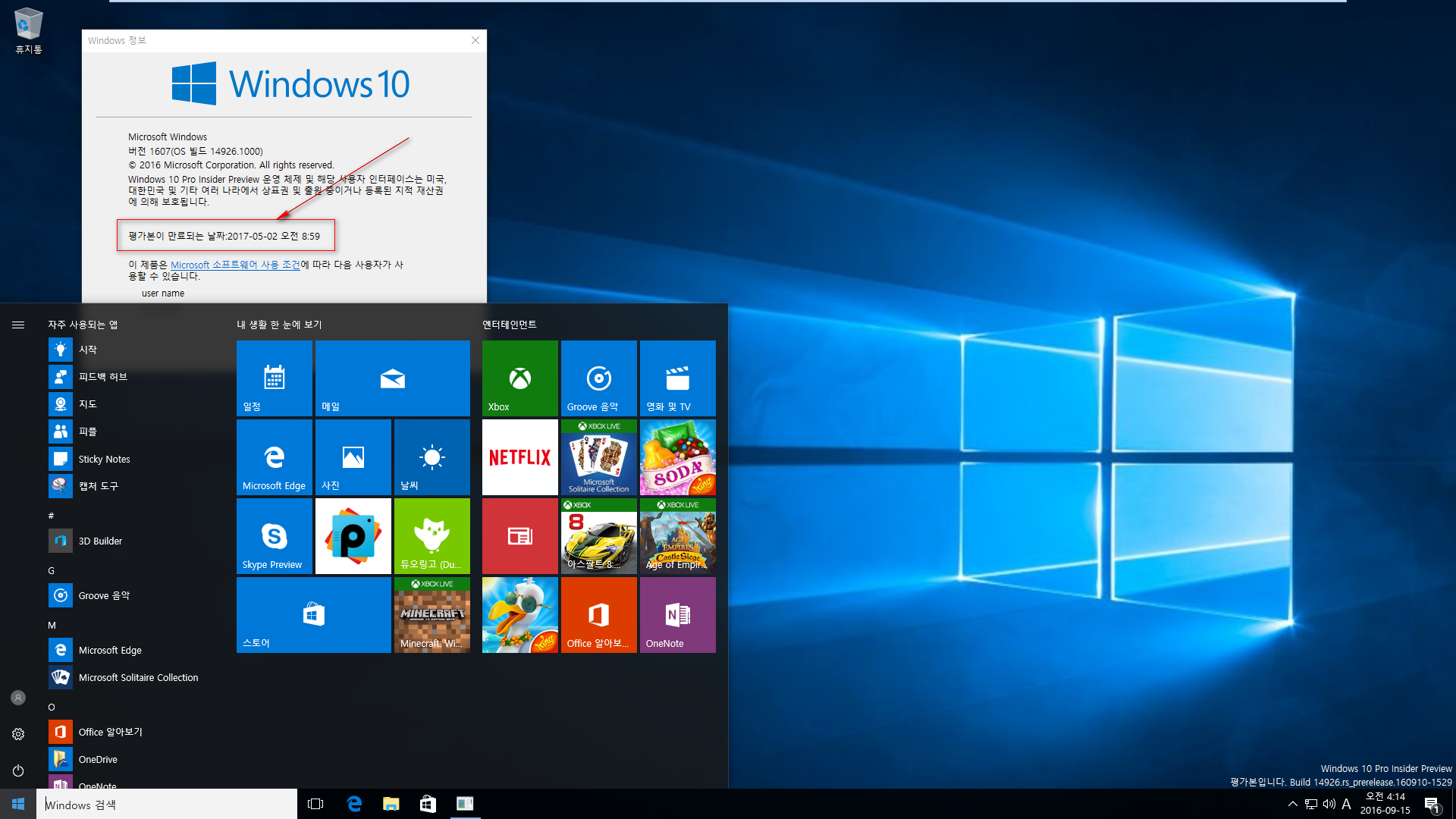This screenshot has width=1456, height=819.
Task: Select the running winver app on taskbar
Action: (x=465, y=804)
